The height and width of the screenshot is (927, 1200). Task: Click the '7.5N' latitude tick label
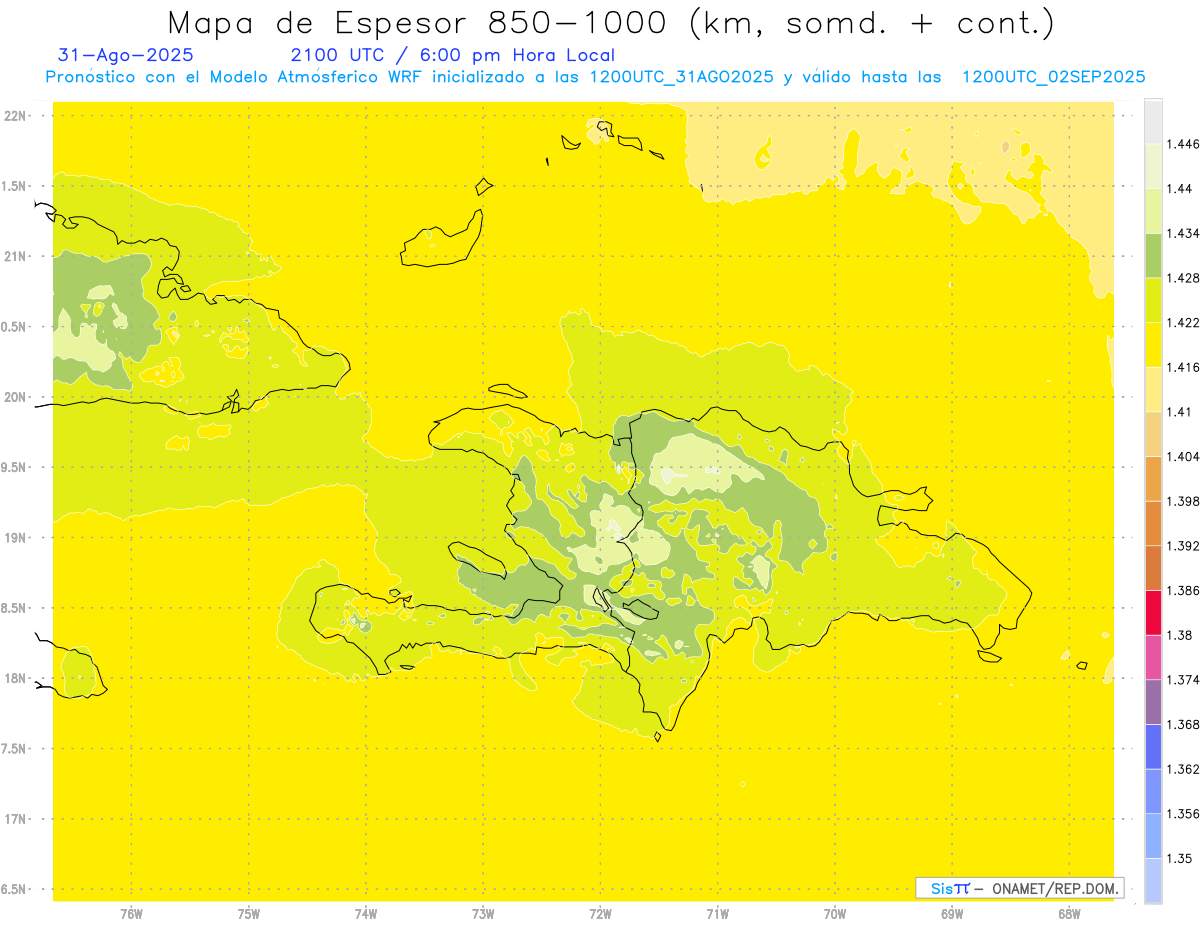(x=15, y=749)
